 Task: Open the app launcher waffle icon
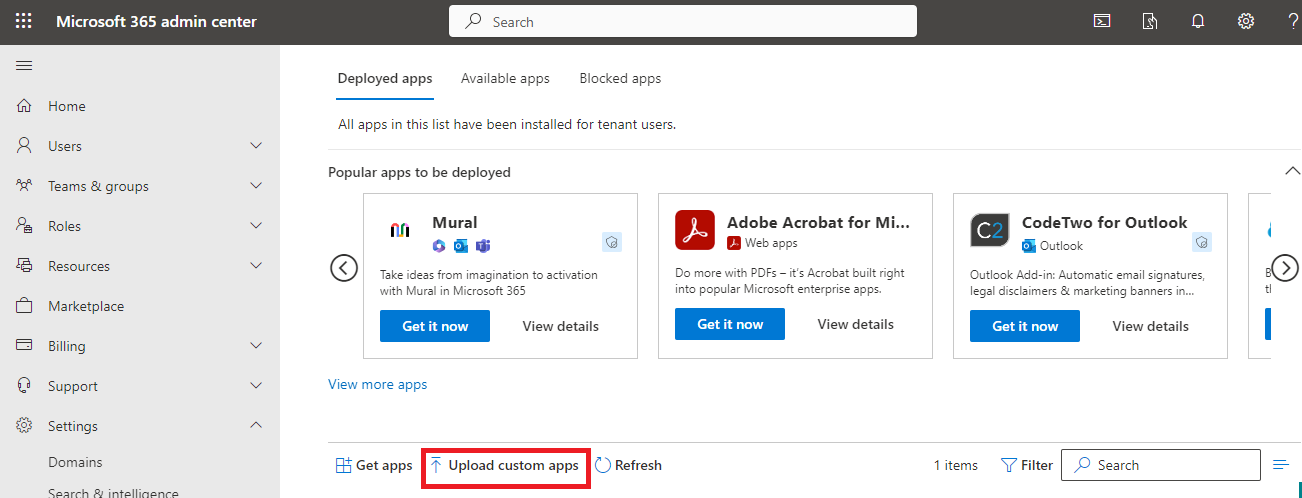coord(24,21)
